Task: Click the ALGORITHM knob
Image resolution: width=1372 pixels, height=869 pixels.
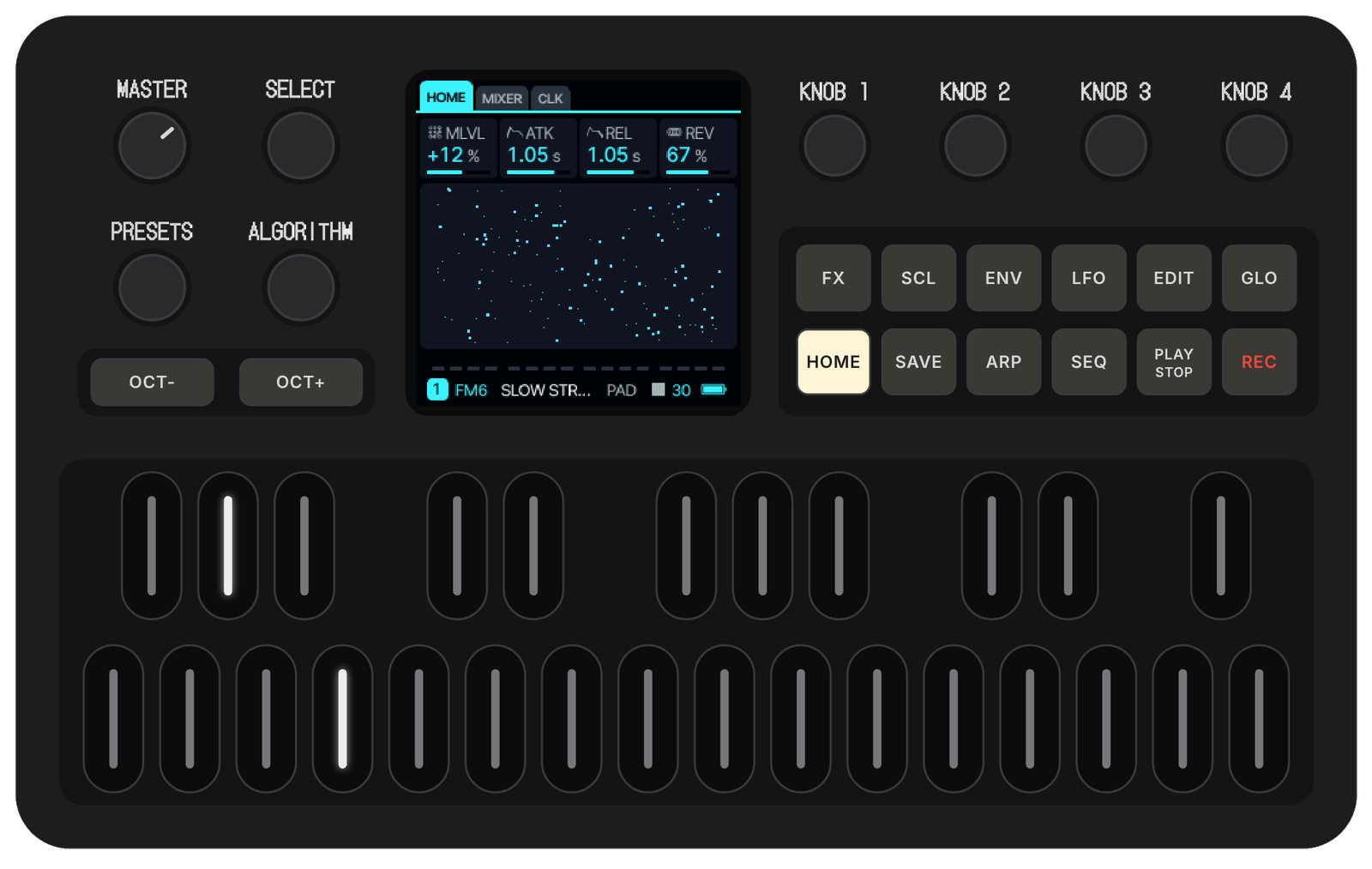Action: point(300,288)
